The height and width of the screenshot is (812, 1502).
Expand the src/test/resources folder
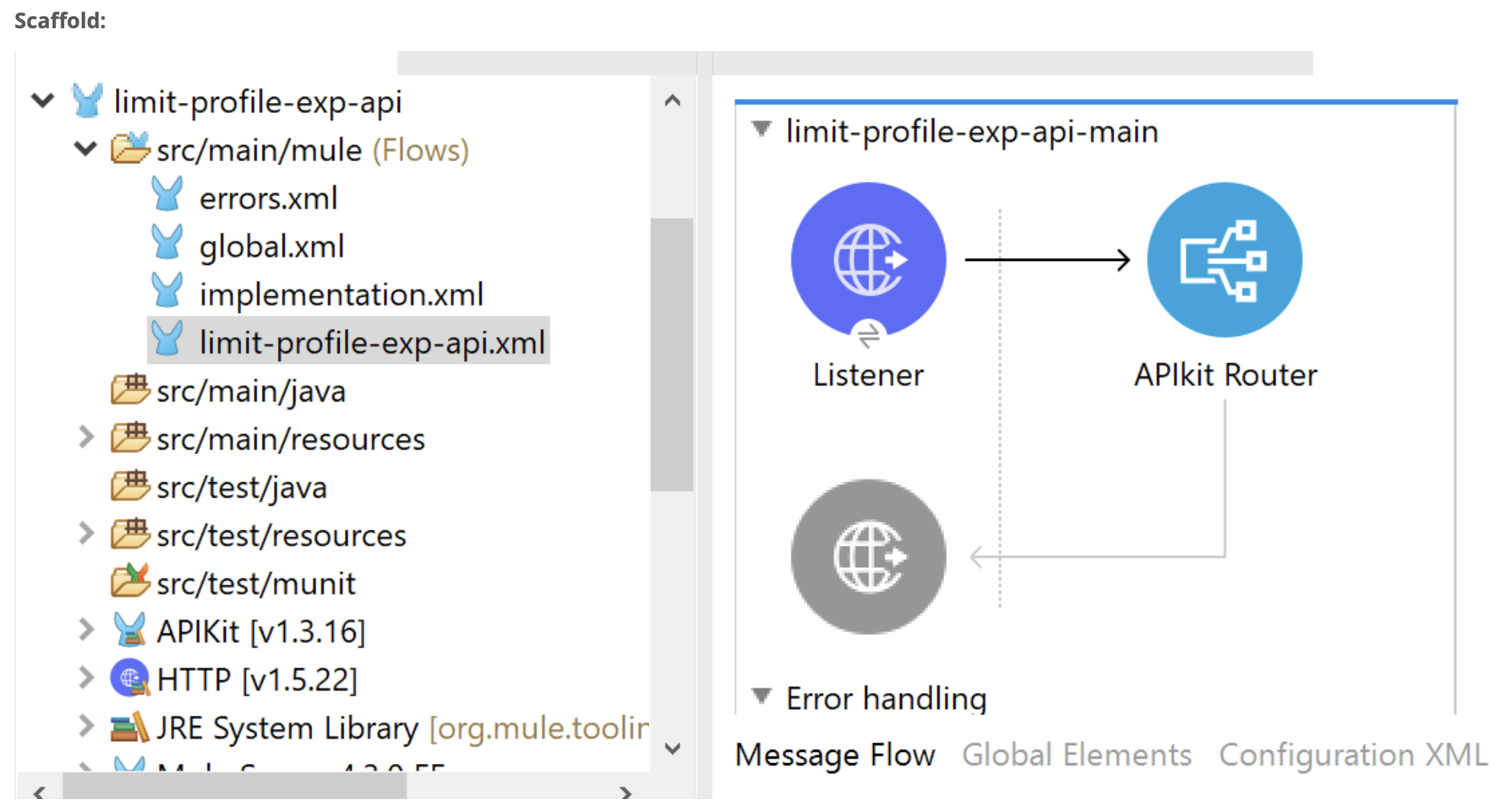(86, 533)
